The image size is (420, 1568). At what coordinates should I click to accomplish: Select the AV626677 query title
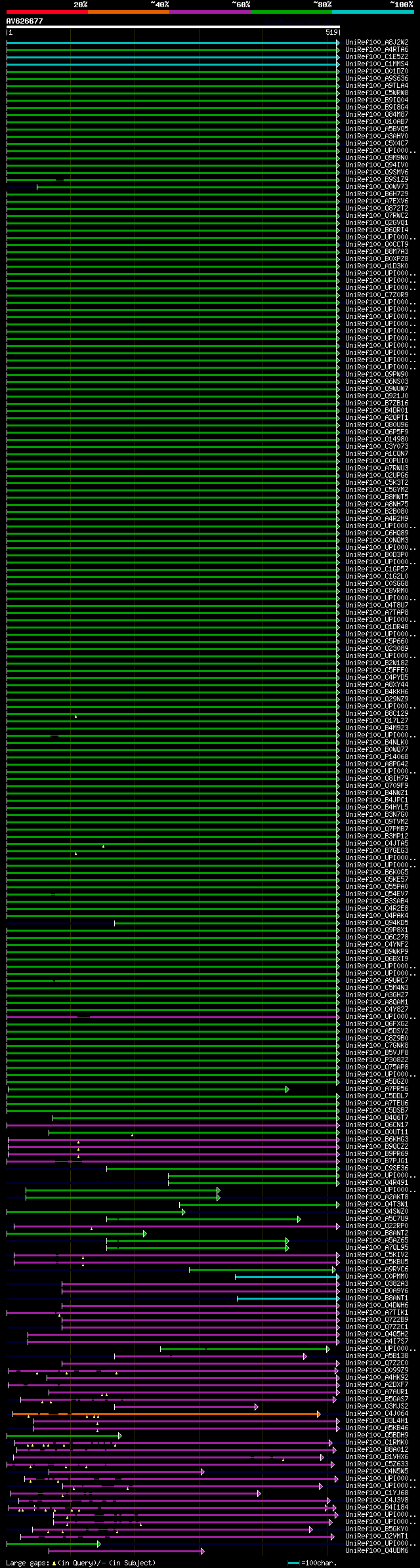[x=25, y=21]
